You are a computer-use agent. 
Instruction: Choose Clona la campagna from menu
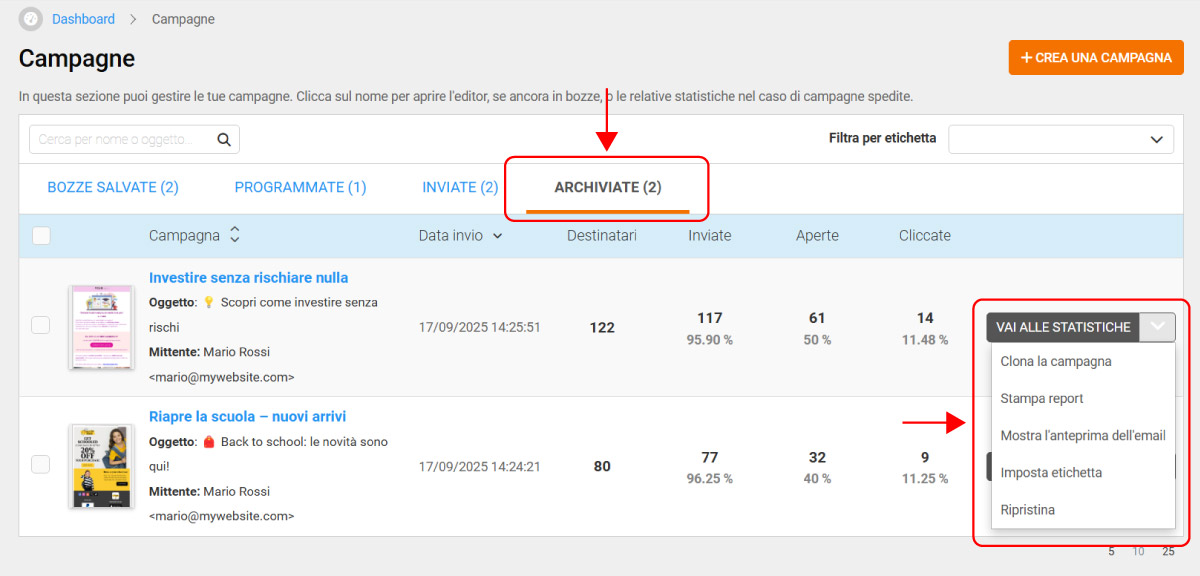click(1056, 362)
